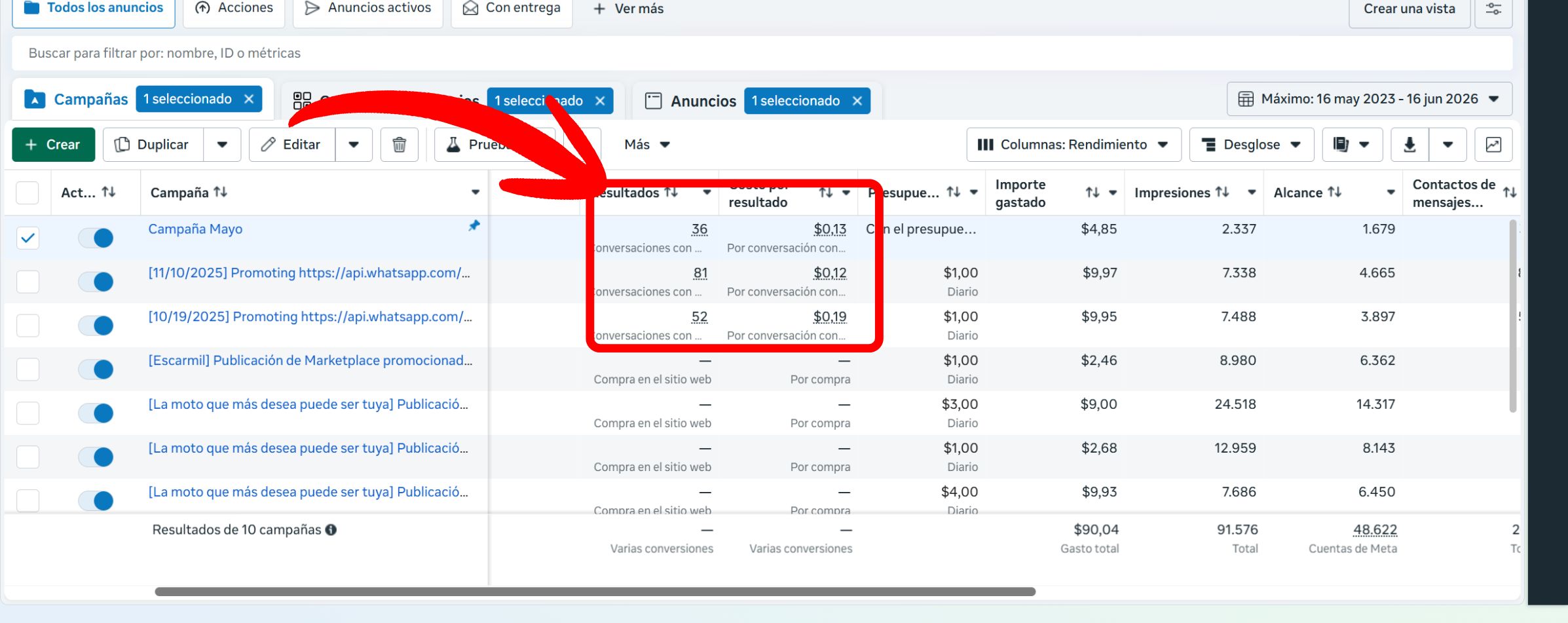Open export options arrow dropdown
Screen dimensions: 1568x623
[x=1447, y=145]
